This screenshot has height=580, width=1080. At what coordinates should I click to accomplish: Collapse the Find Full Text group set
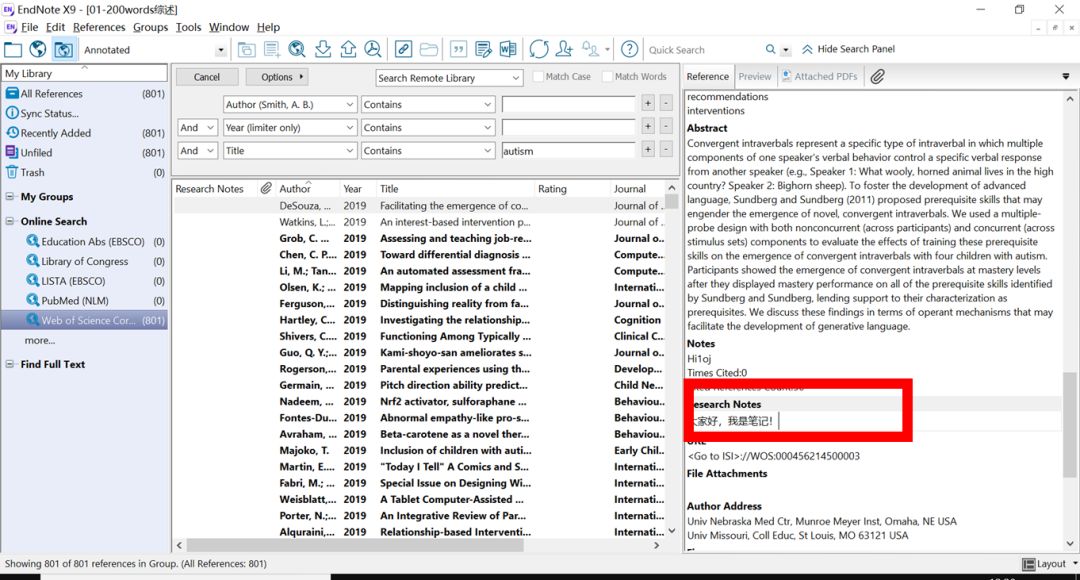[10, 364]
